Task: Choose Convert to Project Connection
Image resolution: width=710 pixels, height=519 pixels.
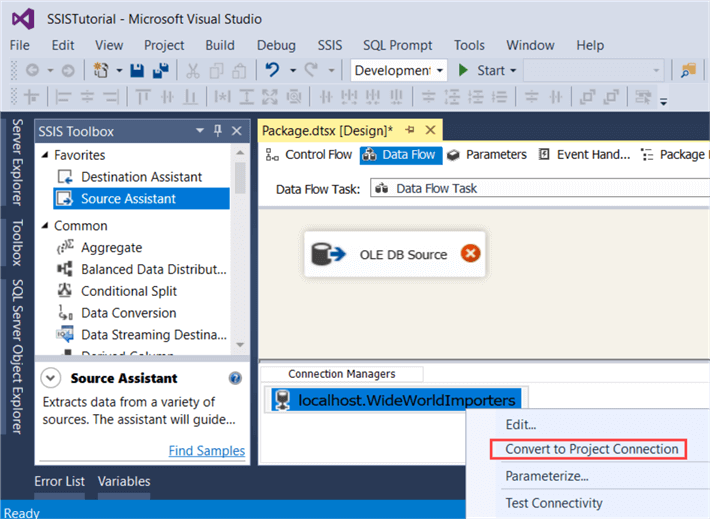Action: coord(592,449)
